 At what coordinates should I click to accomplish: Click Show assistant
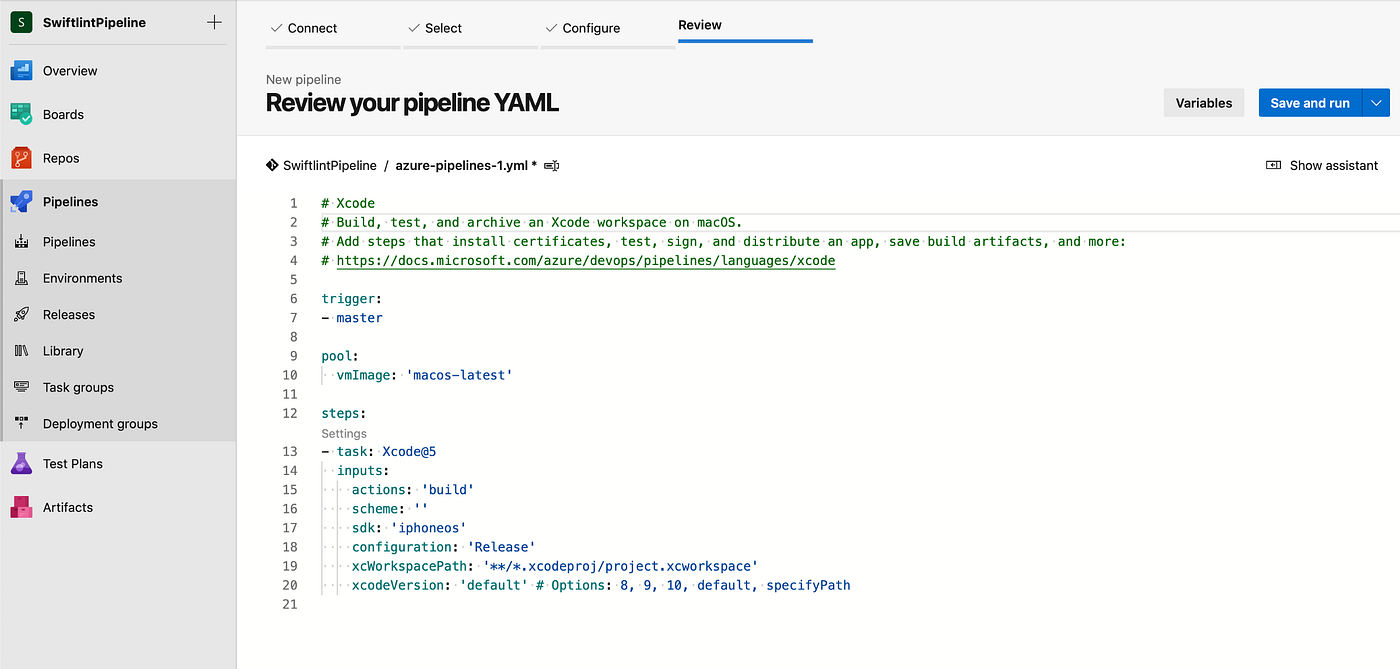click(1322, 166)
